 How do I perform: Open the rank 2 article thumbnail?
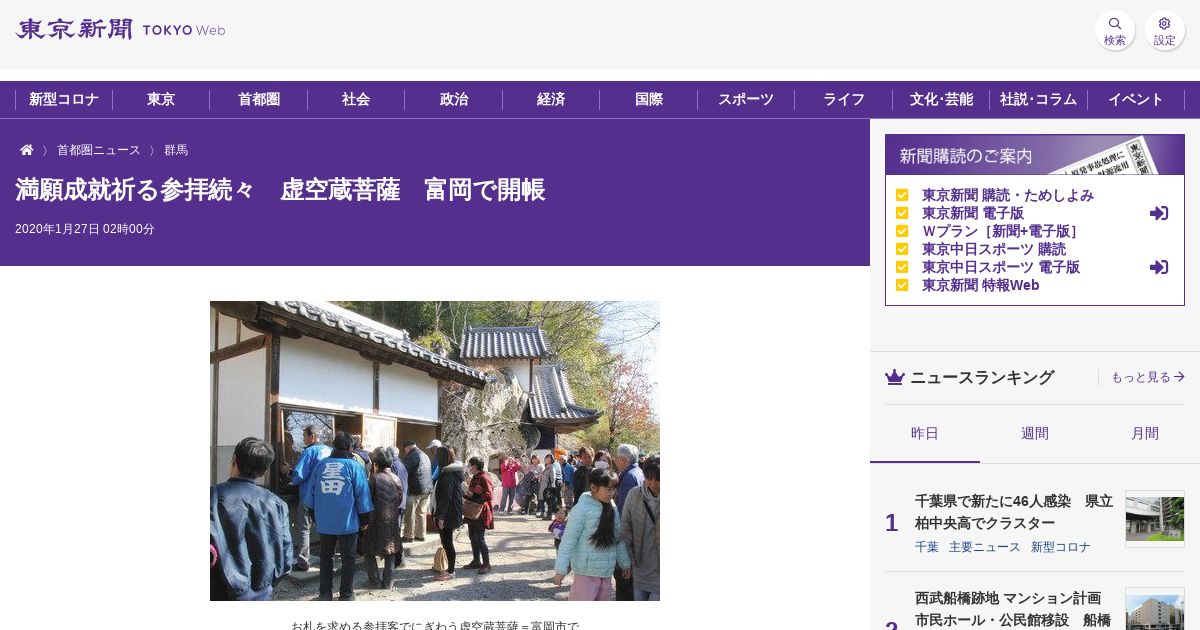click(1155, 609)
